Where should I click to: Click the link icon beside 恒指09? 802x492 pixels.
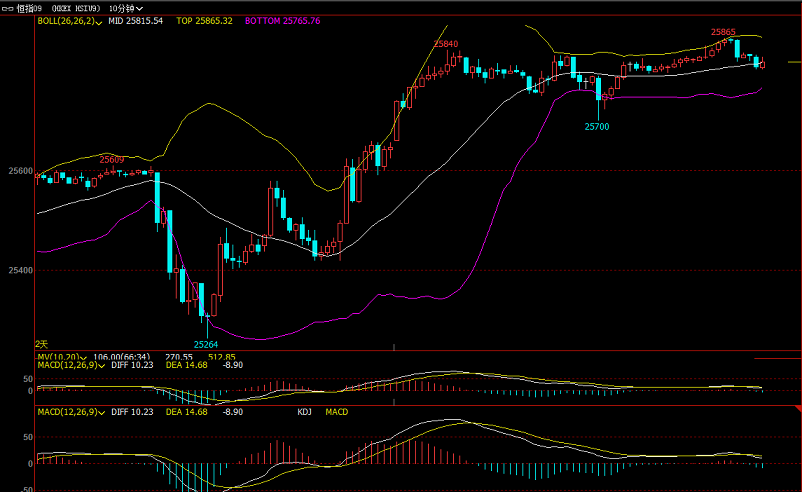8,9
